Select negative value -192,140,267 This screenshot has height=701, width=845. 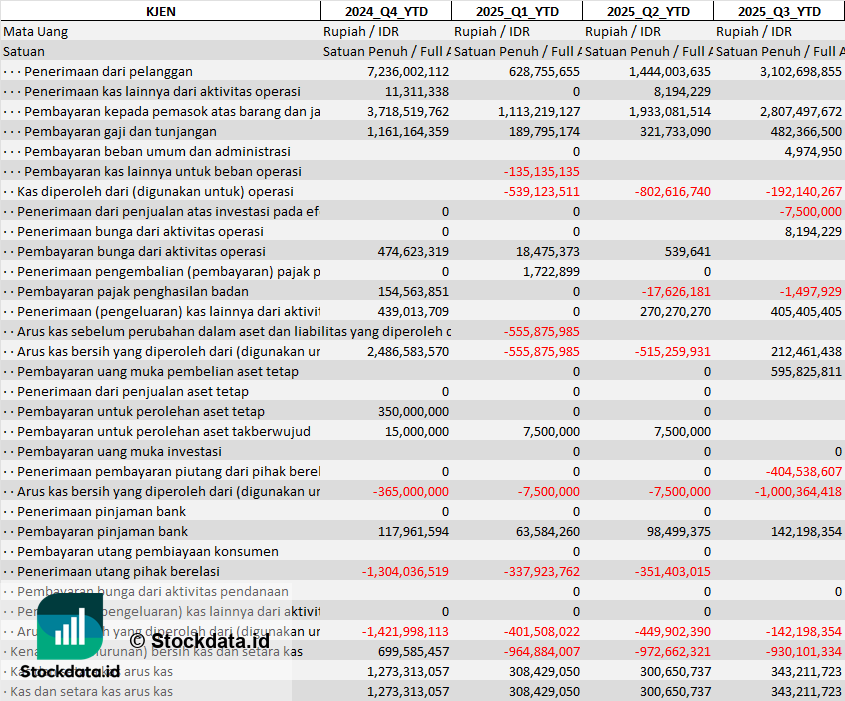pyautogui.click(x=804, y=191)
